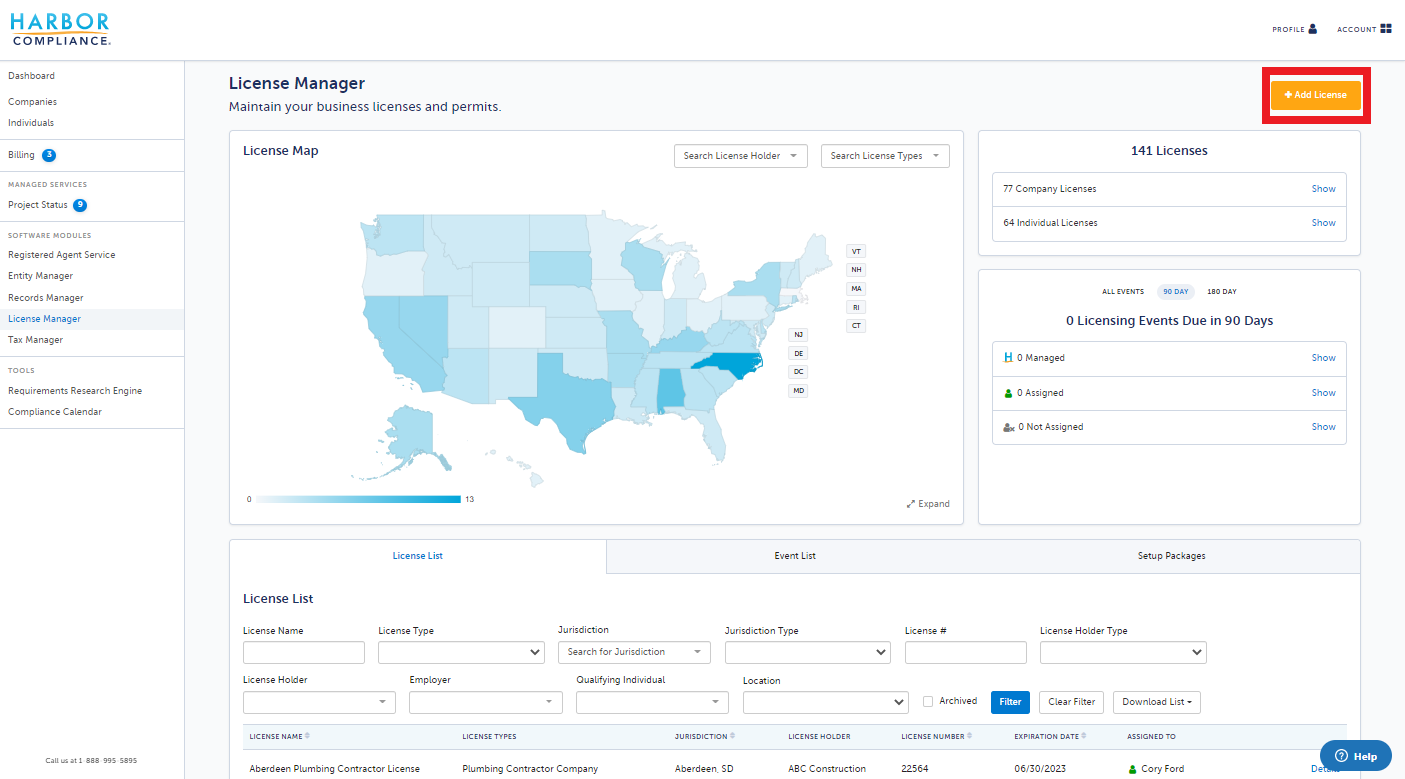The width and height of the screenshot is (1405, 779).
Task: Show the 77 Company Licenses
Action: point(1324,189)
